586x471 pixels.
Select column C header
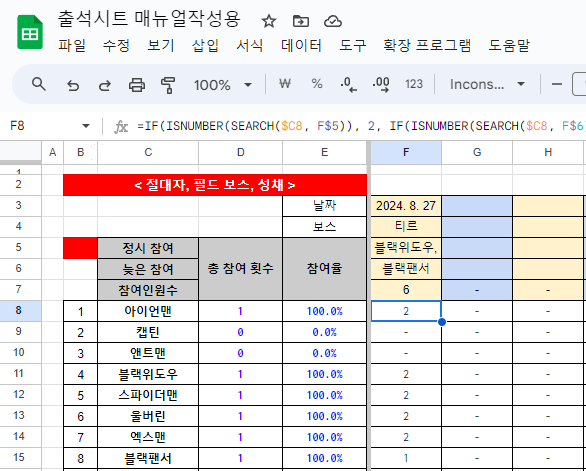click(148, 152)
